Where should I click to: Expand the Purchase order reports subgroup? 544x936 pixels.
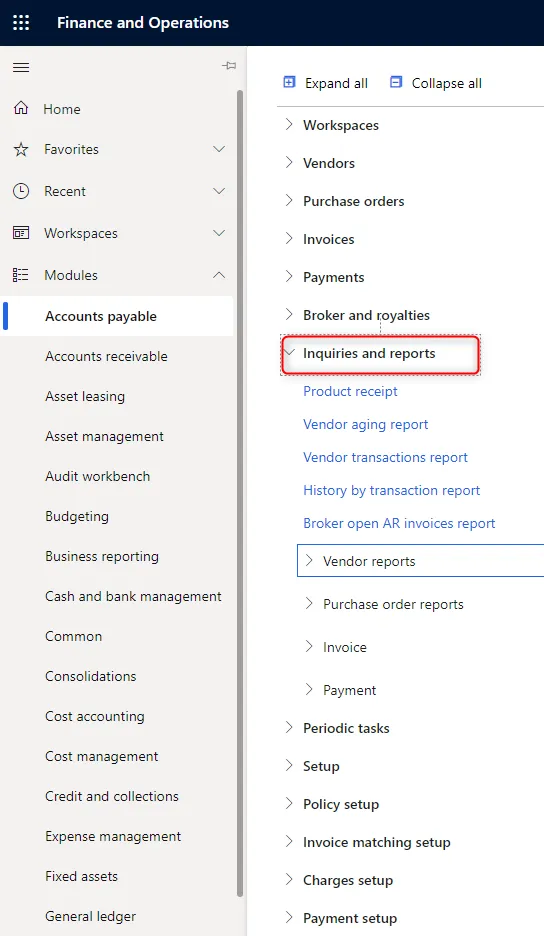point(309,604)
